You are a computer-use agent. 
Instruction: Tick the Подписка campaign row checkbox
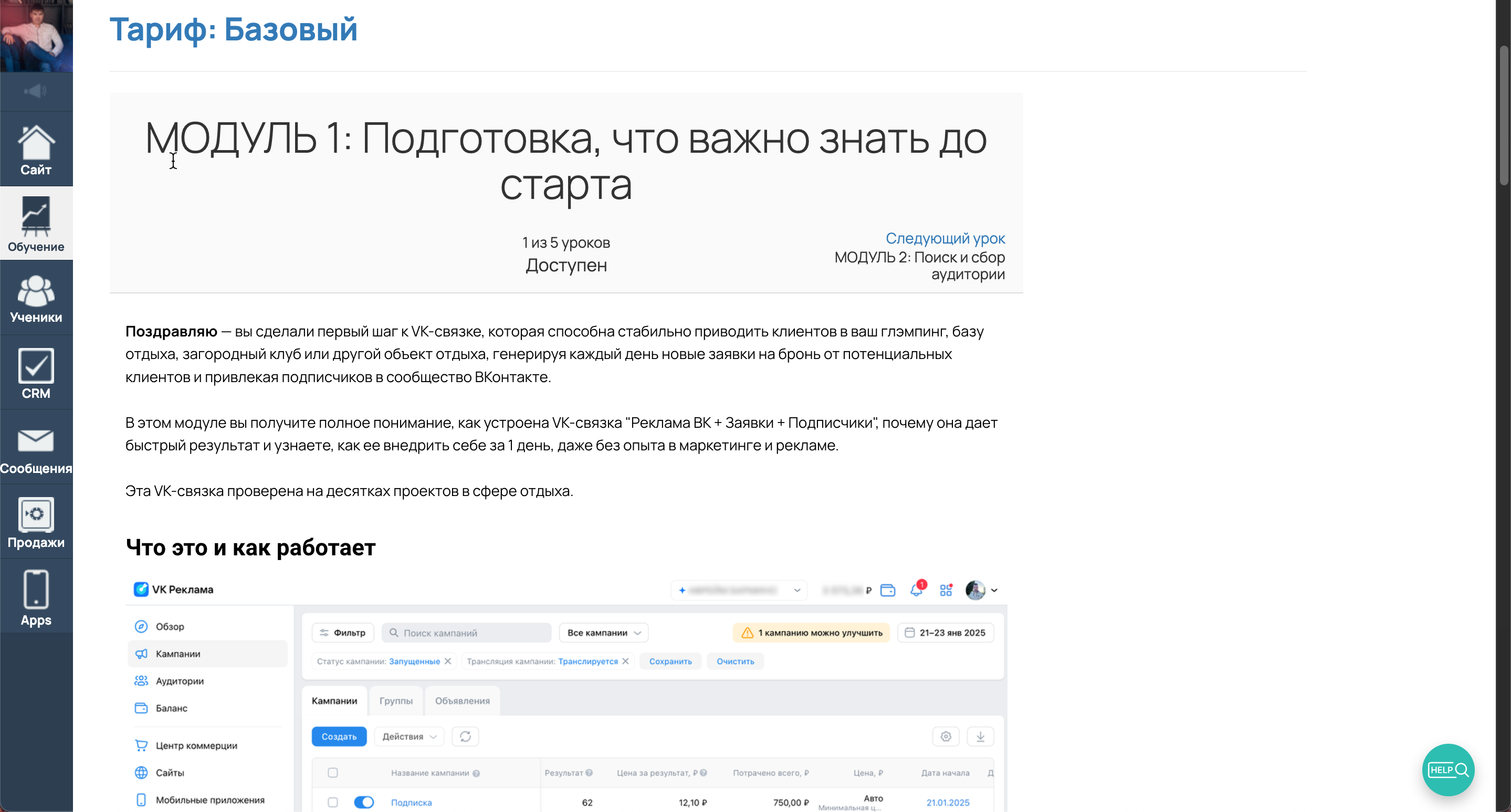click(332, 802)
